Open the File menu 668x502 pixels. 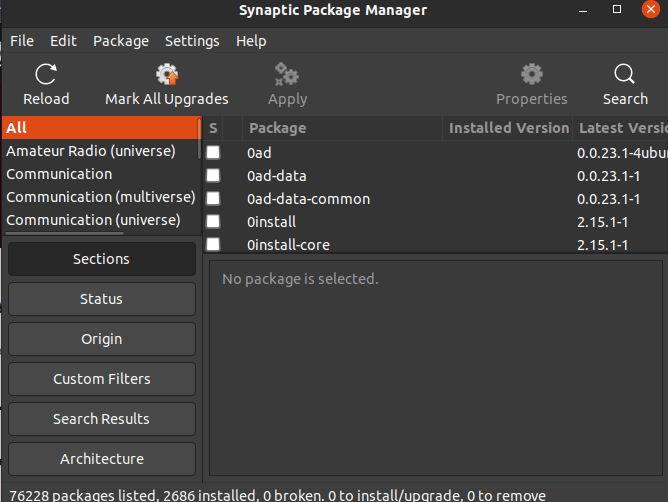click(x=22, y=41)
